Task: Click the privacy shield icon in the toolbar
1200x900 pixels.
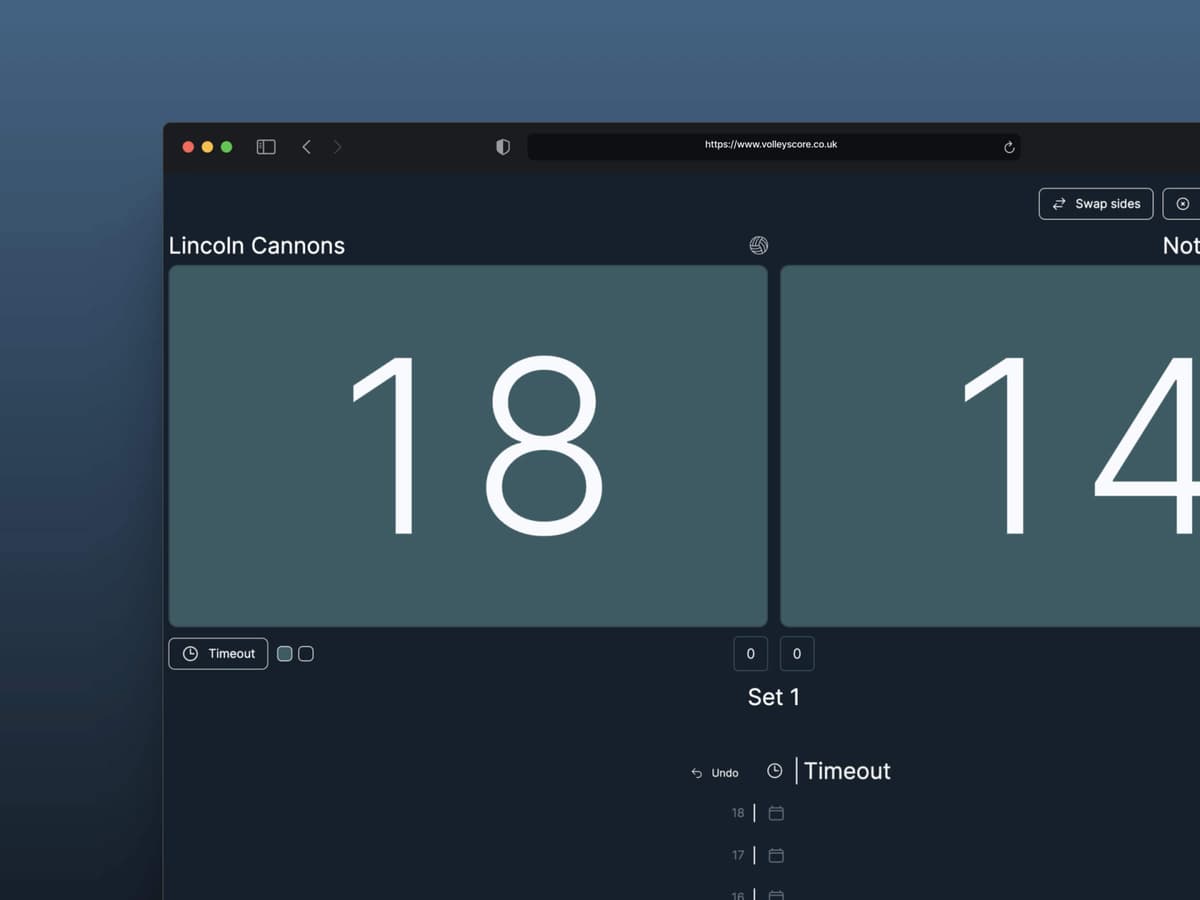Action: coord(502,146)
